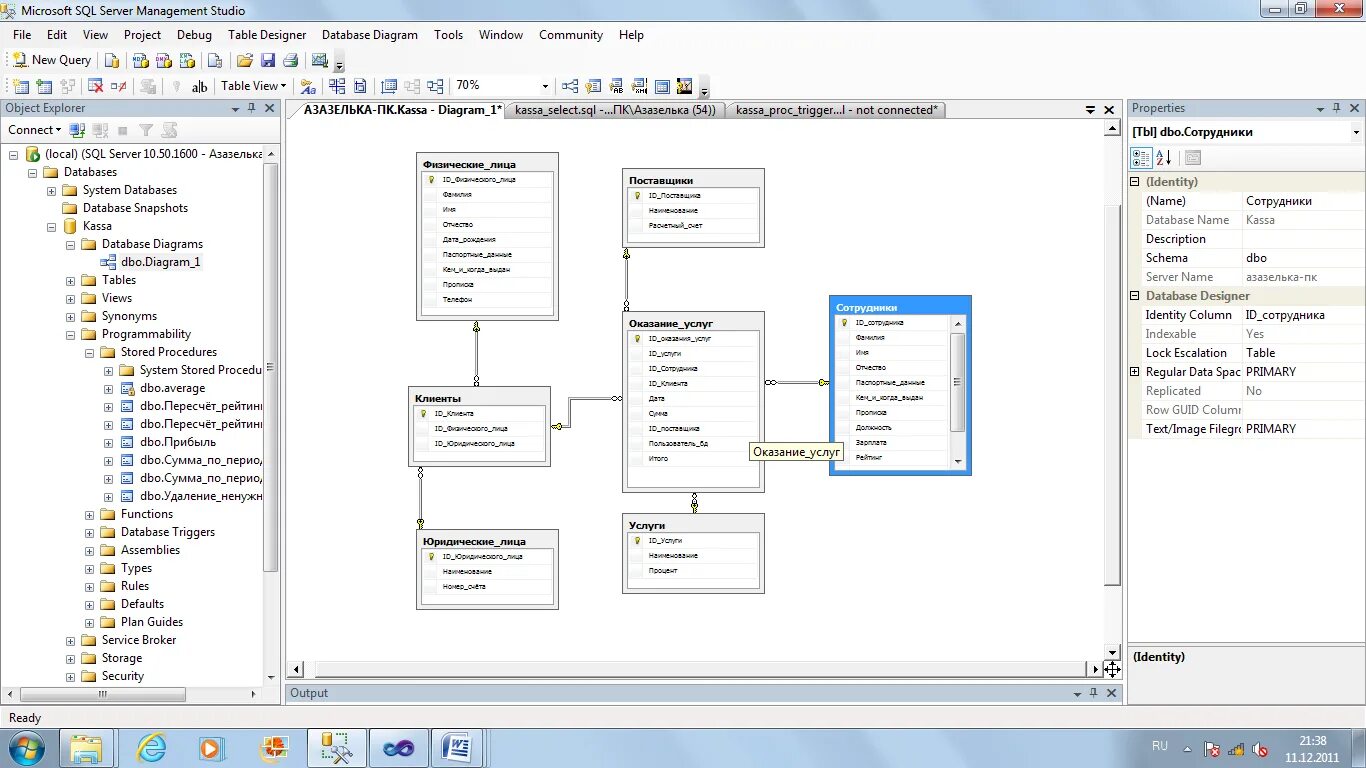Viewport: 1366px width, 768px height.
Task: Collapse the Database Designer property category
Action: pyautogui.click(x=1135, y=296)
